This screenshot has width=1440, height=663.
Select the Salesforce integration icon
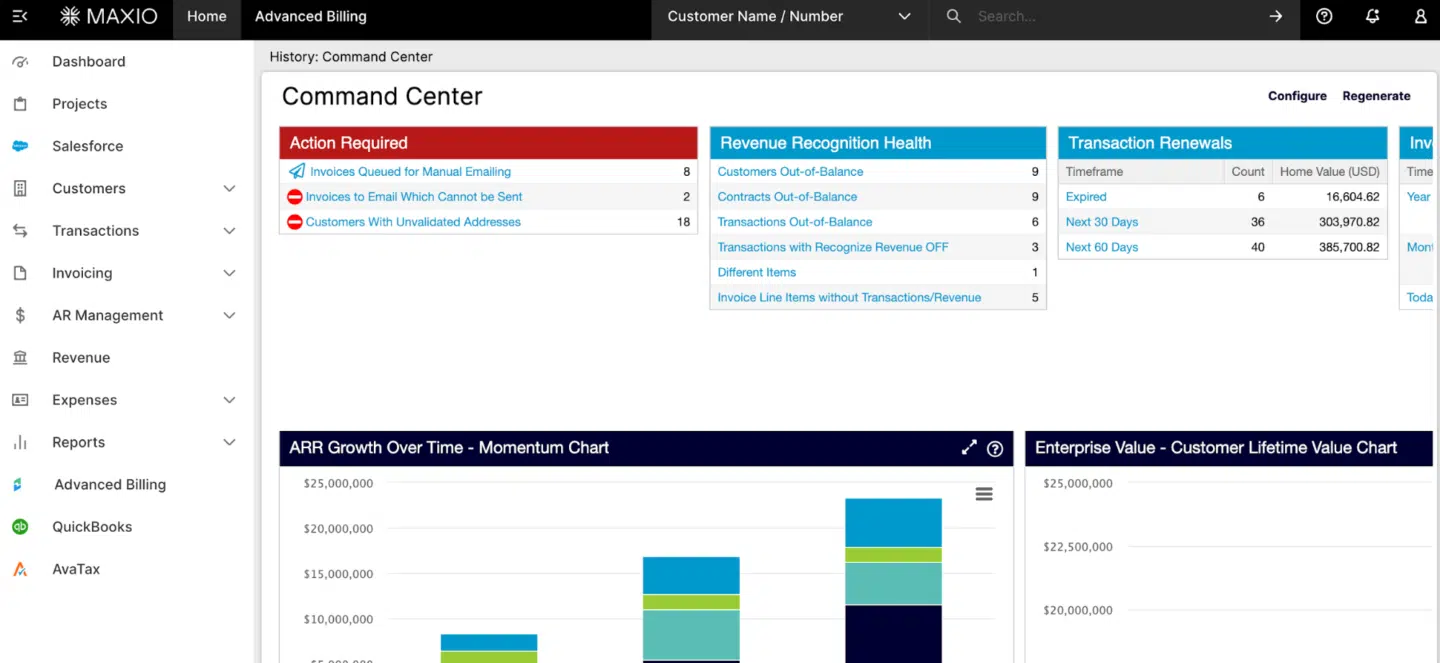[x=20, y=146]
